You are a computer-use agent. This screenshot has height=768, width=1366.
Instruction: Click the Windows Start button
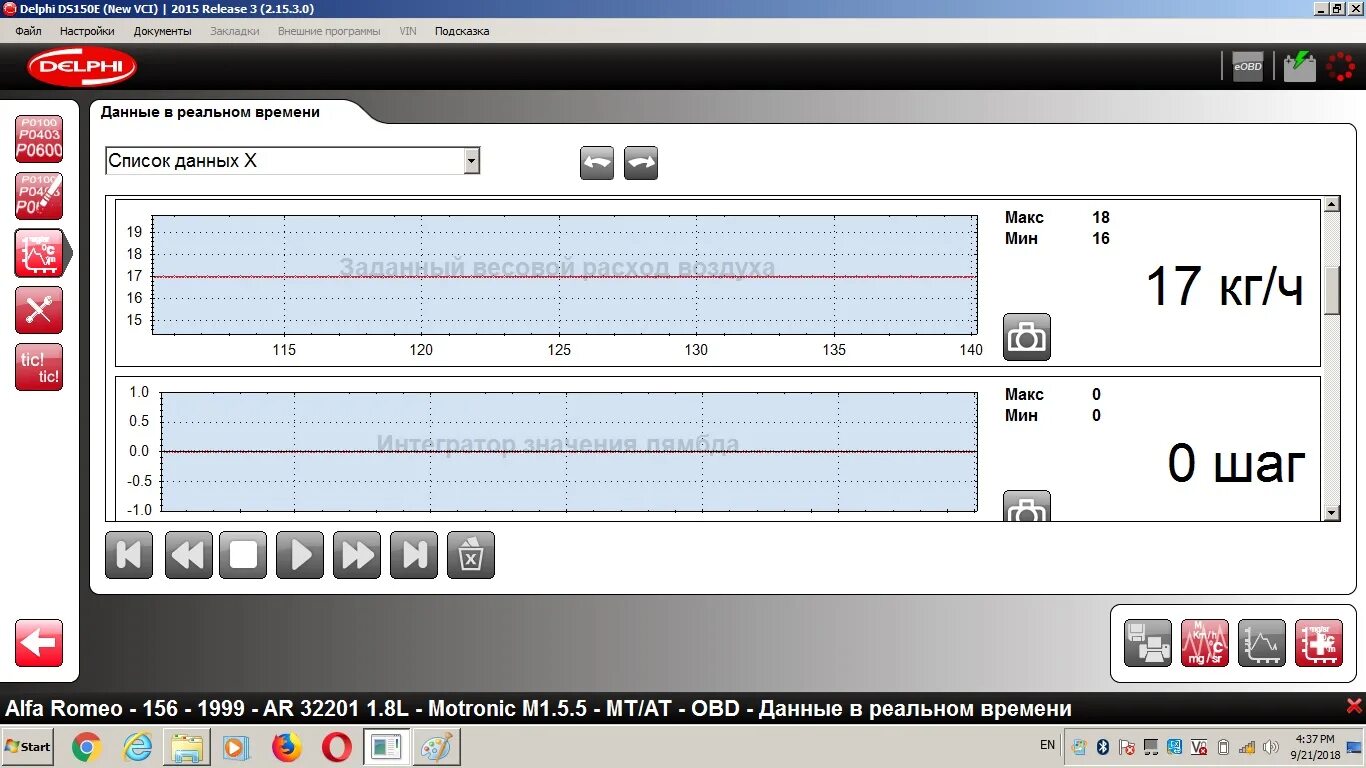point(28,747)
